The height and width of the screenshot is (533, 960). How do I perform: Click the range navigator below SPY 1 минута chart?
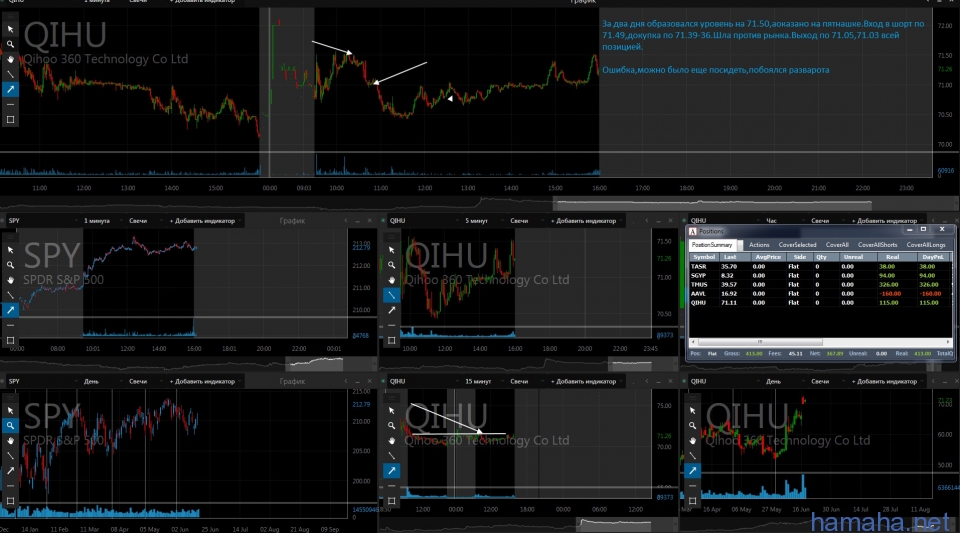tap(316, 364)
